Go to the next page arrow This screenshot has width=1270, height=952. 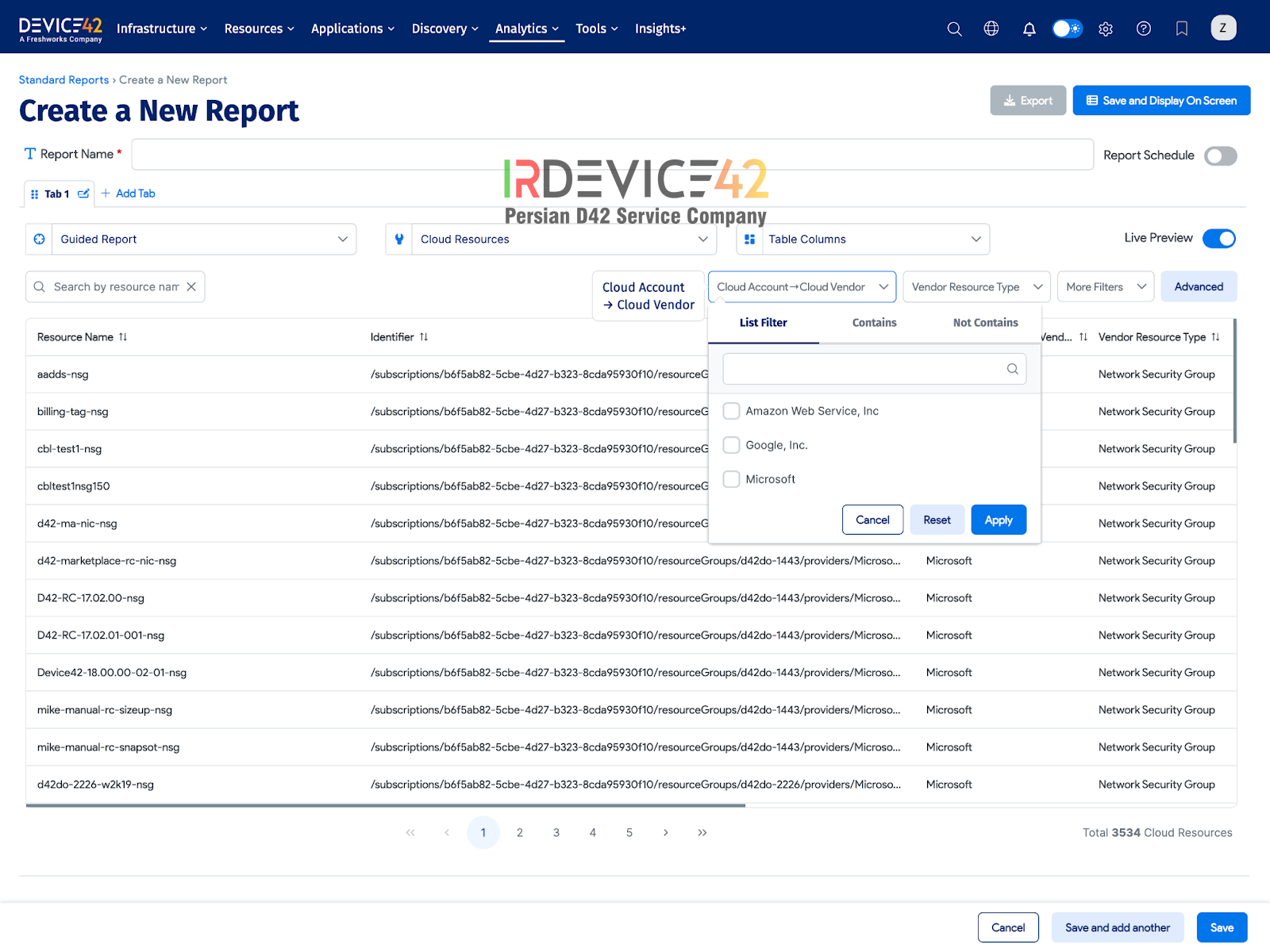[666, 832]
